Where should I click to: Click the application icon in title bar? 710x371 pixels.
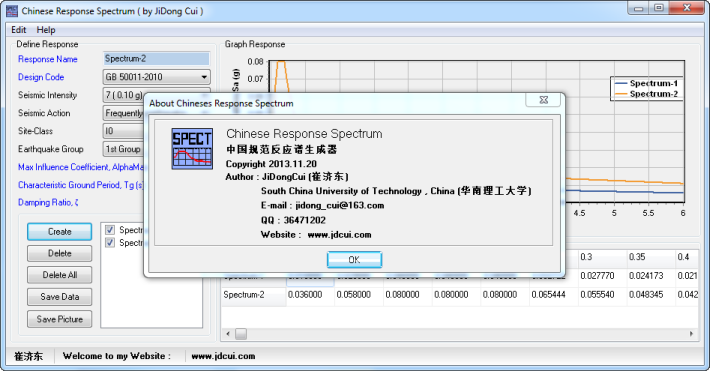coord(12,11)
